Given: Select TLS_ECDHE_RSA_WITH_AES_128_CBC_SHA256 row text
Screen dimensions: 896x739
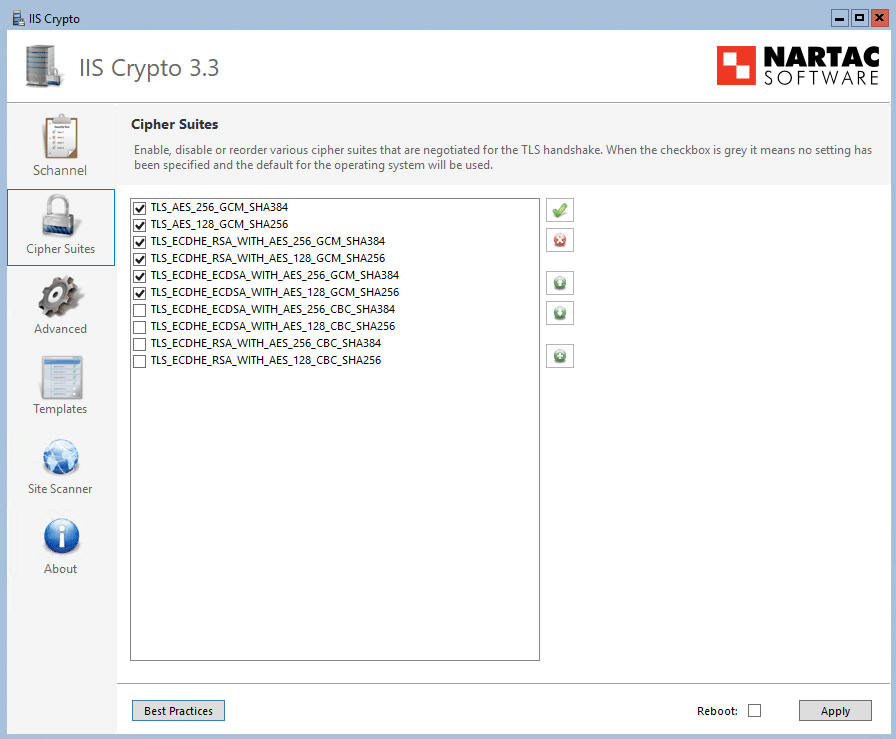Looking at the screenshot, I should click(x=266, y=360).
